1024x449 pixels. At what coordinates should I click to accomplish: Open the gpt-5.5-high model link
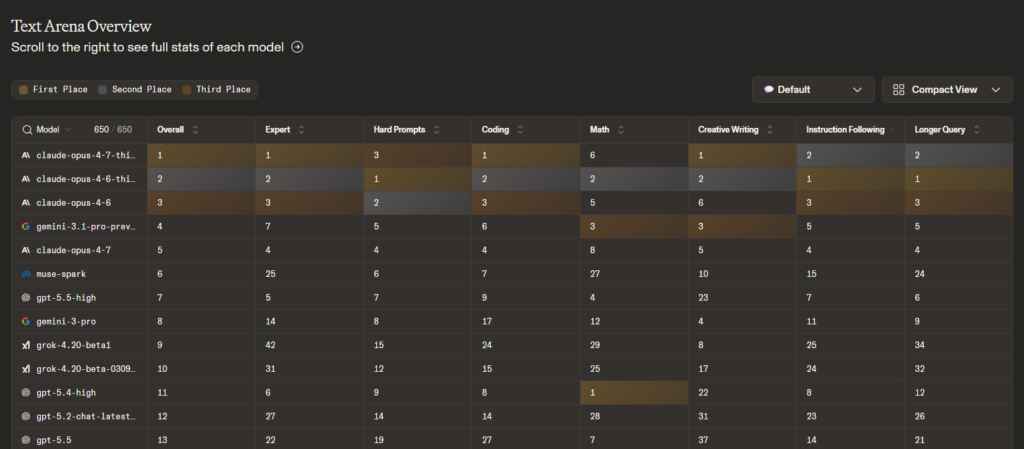66,298
